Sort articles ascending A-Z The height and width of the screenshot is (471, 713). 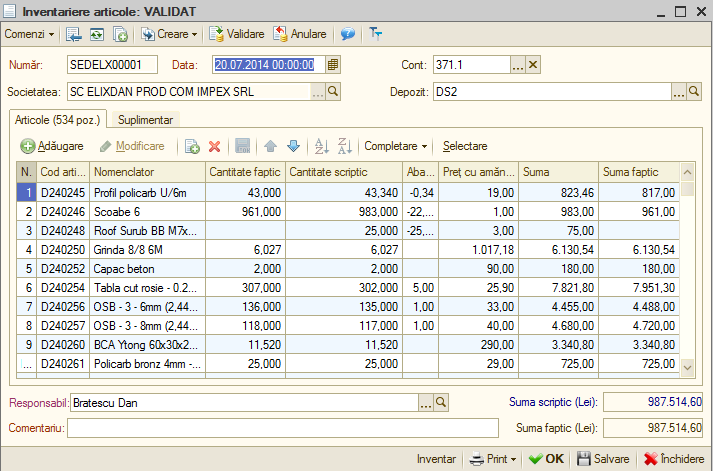pos(321,146)
